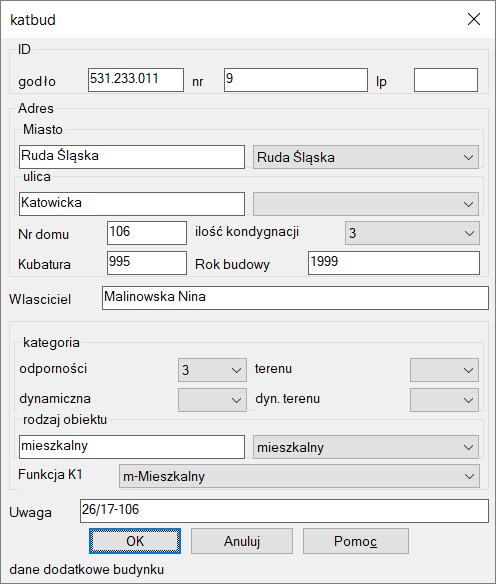Confirm with the OK button
Viewport: 496px width, 584px height.
click(135, 541)
